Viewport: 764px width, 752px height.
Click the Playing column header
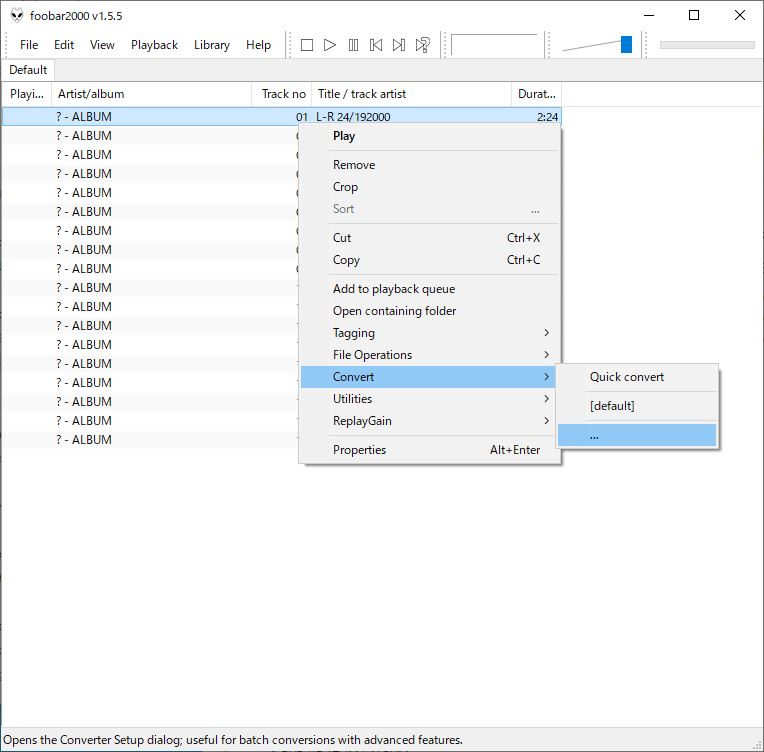(27, 94)
